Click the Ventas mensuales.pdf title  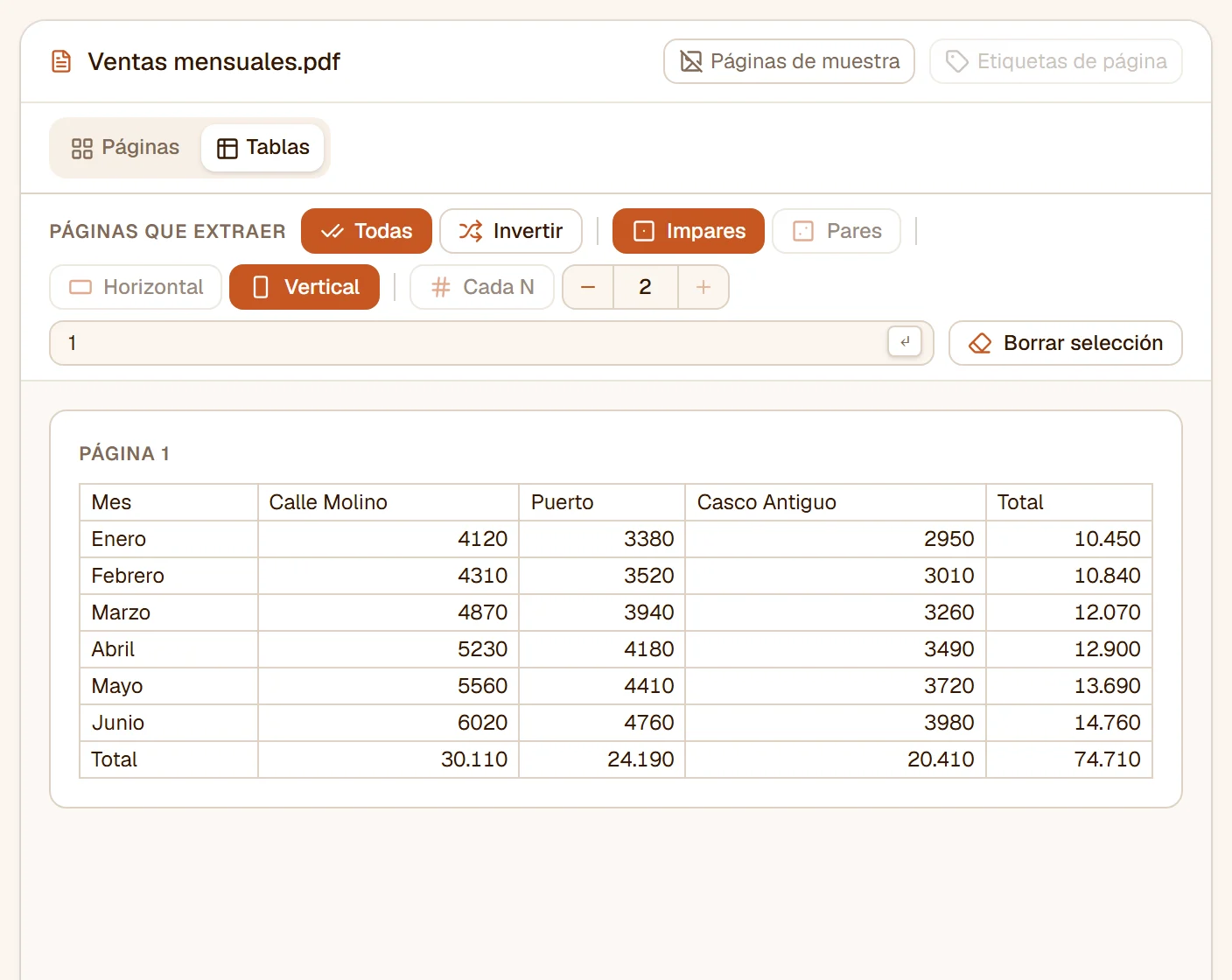coord(213,61)
